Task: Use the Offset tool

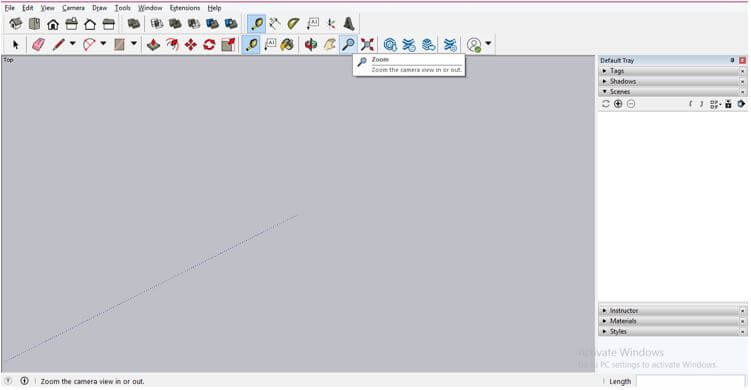Action: [x=172, y=45]
